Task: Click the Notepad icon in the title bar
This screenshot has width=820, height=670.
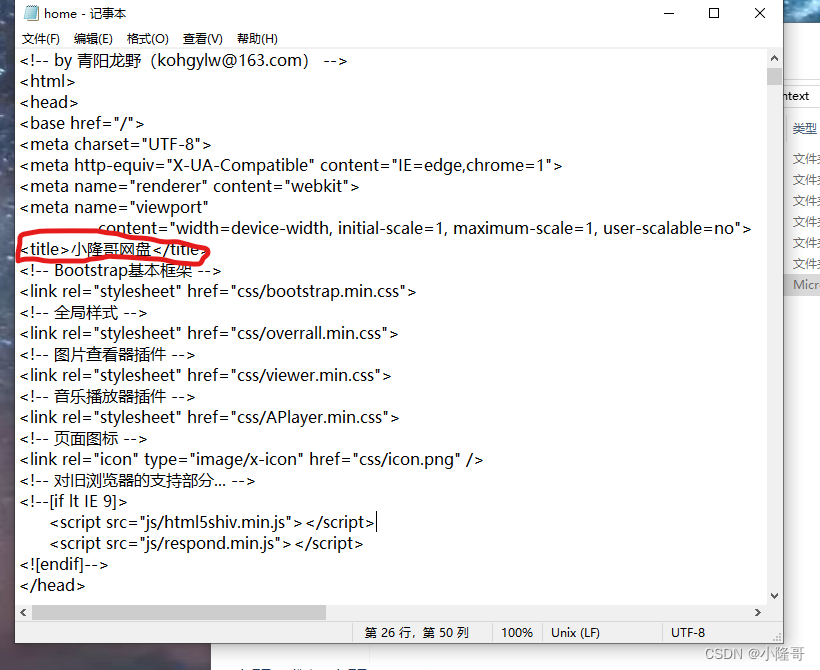Action: pos(31,13)
